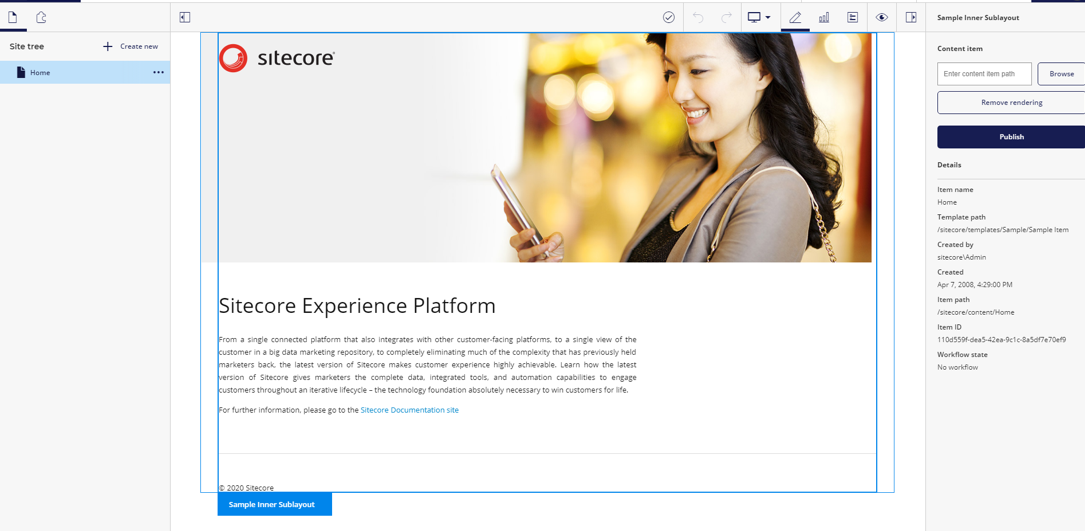This screenshot has width=1085, height=531.
Task: Click the Sample Inner Sublayout blue label
Action: 275,505
